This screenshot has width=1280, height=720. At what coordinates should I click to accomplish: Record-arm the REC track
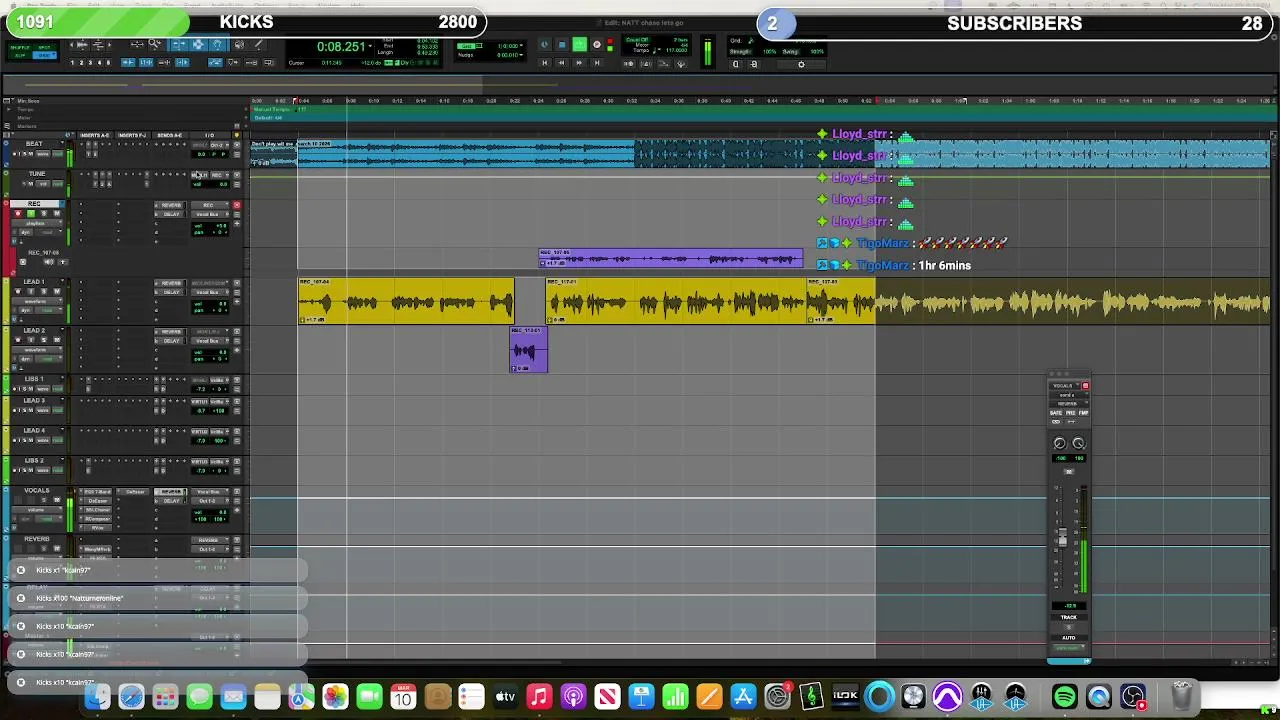tap(18, 213)
